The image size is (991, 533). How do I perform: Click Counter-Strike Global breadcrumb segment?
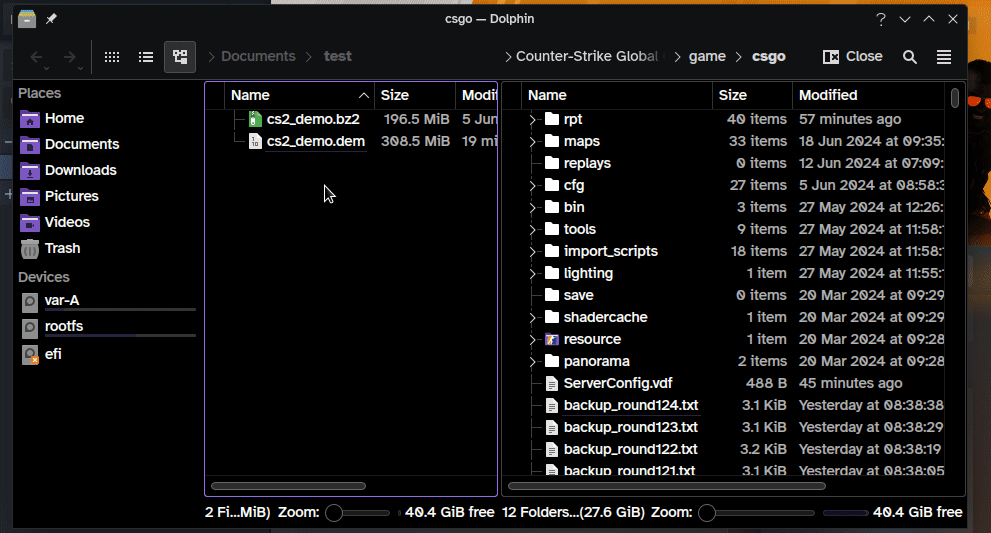(587, 56)
